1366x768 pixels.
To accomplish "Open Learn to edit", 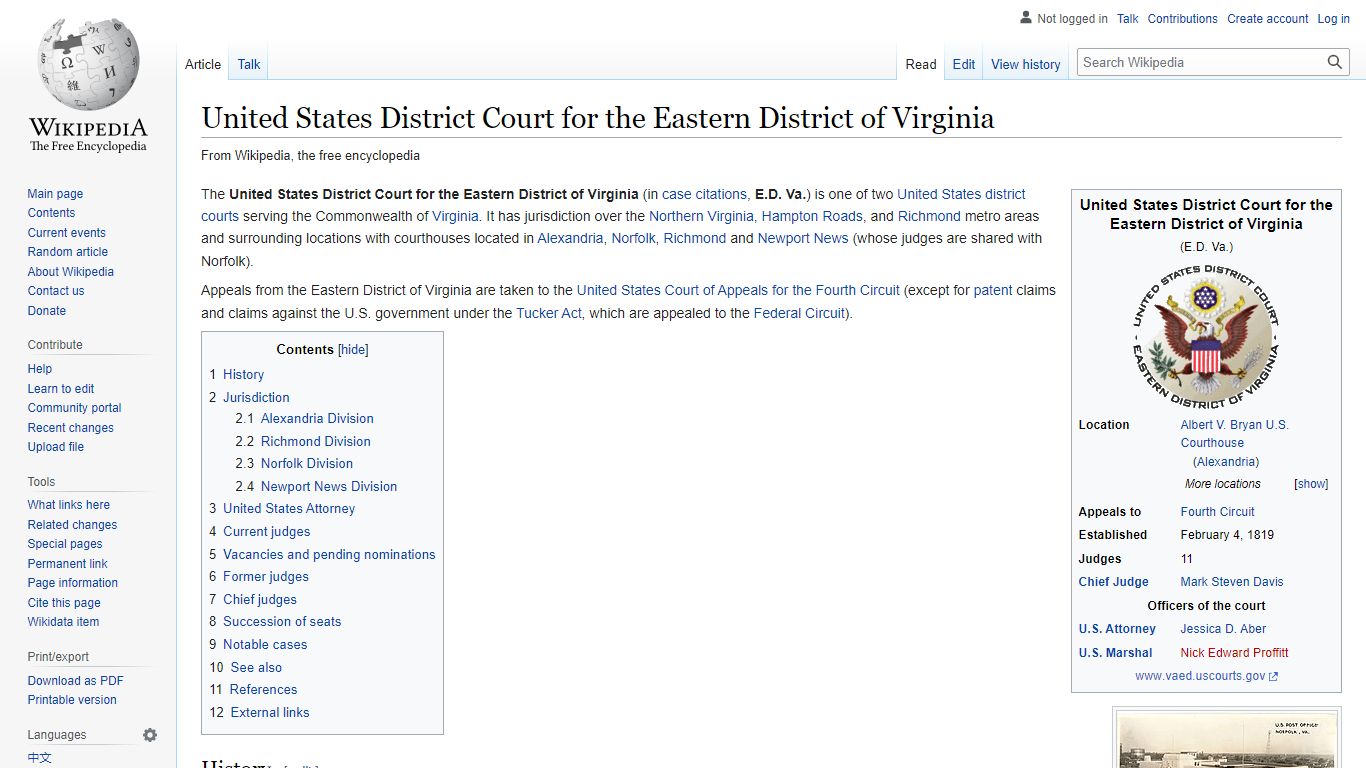I will tap(61, 389).
